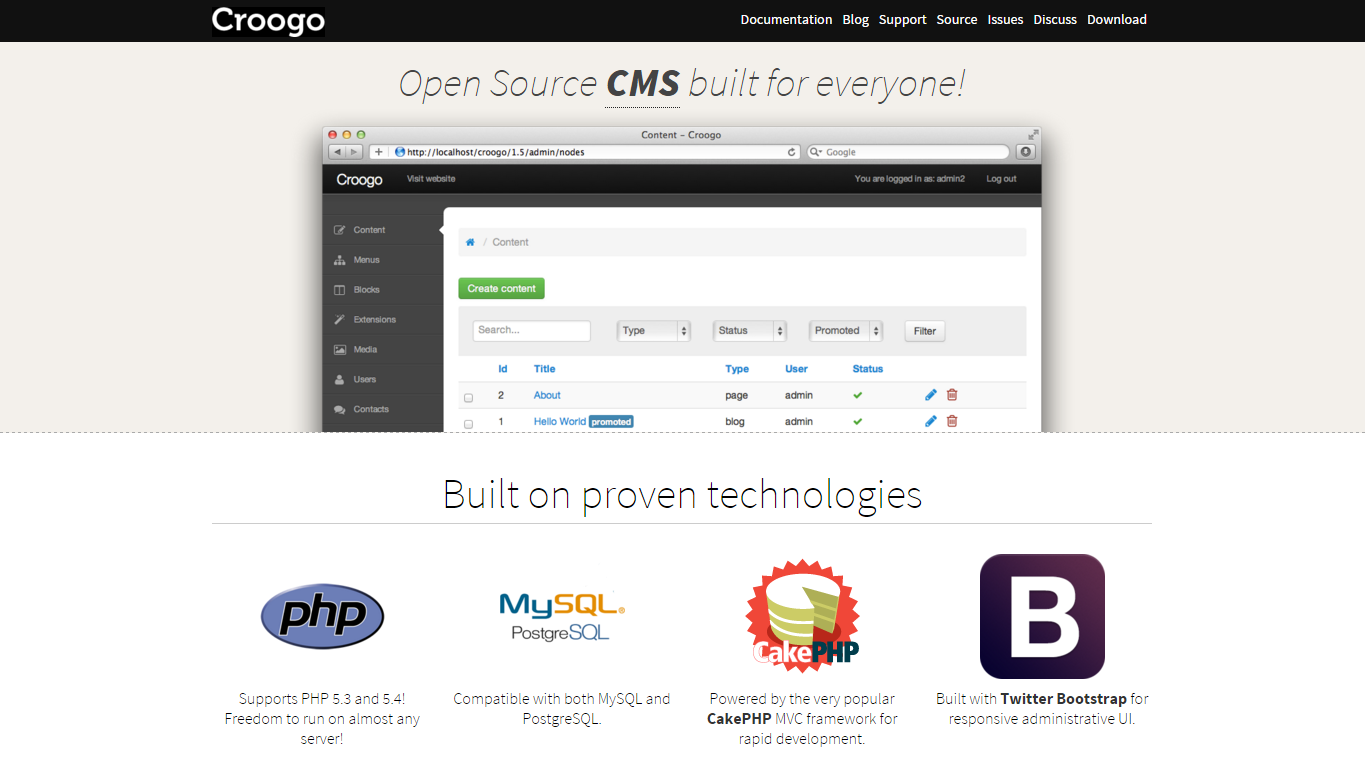Click the edit pencil for About row
This screenshot has width=1365, height=757.
[x=931, y=395]
